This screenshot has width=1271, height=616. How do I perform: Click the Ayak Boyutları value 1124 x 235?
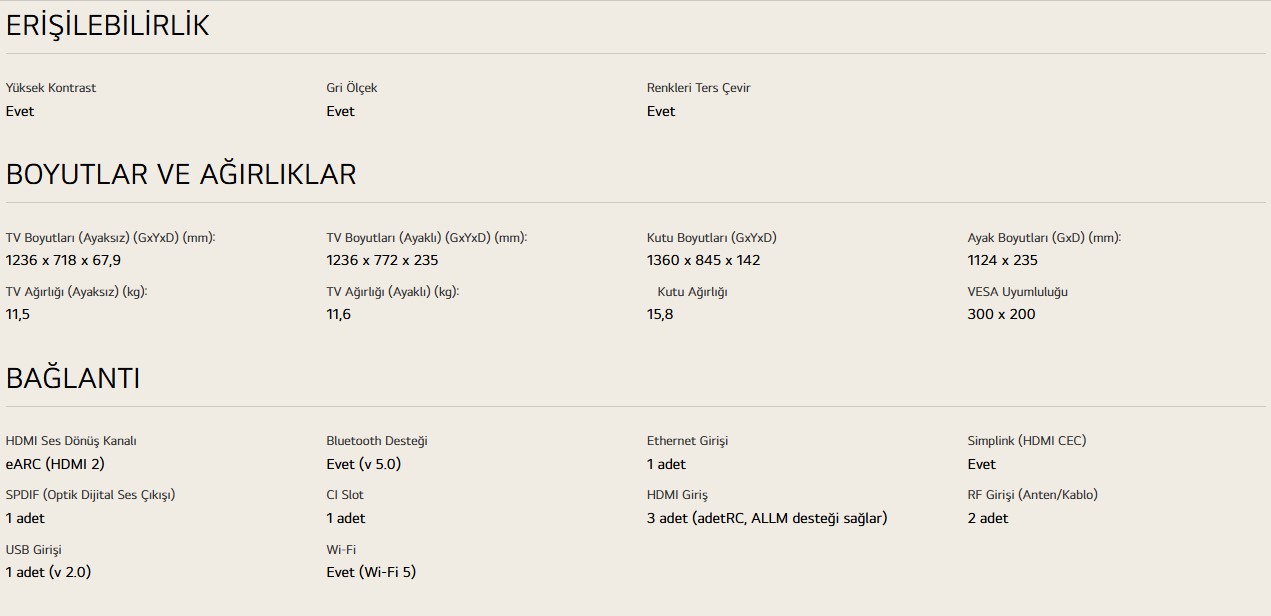click(x=1002, y=260)
